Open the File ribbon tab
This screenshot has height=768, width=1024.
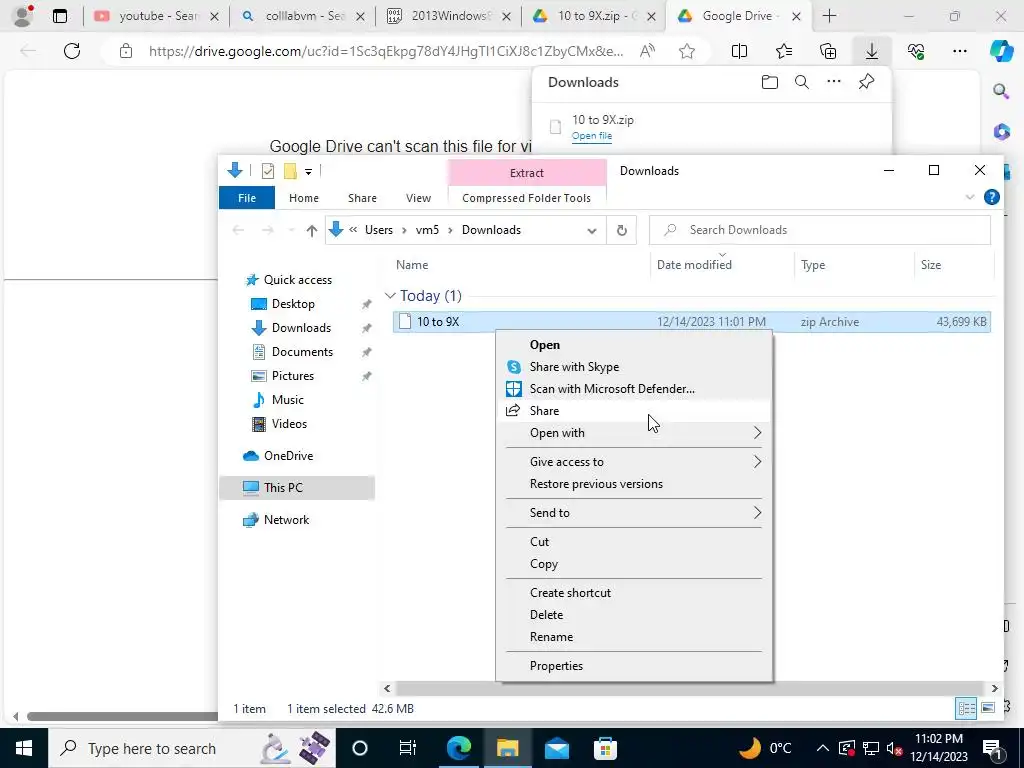coord(247,198)
